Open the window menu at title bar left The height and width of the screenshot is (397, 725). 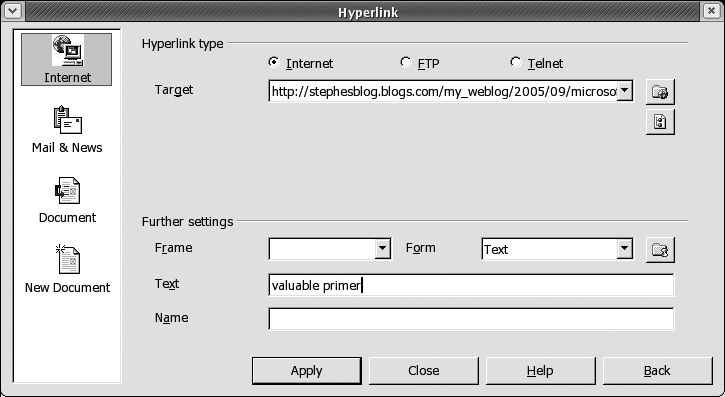(x=12, y=11)
